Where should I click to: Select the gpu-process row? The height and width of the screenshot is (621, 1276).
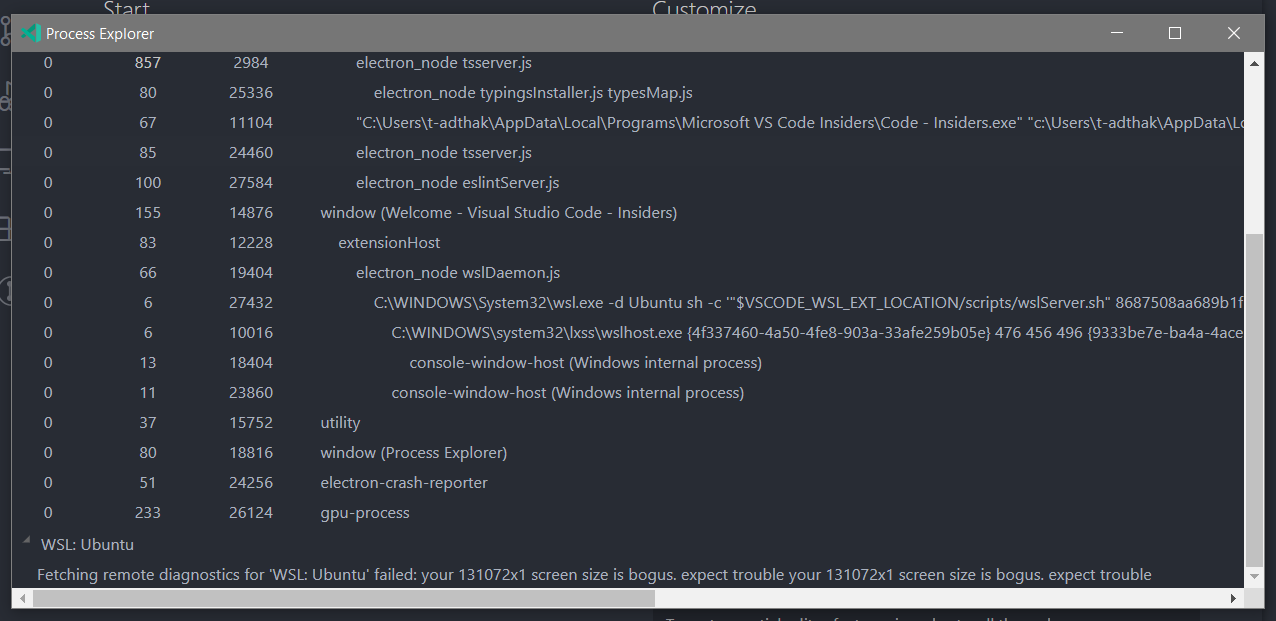click(x=629, y=513)
